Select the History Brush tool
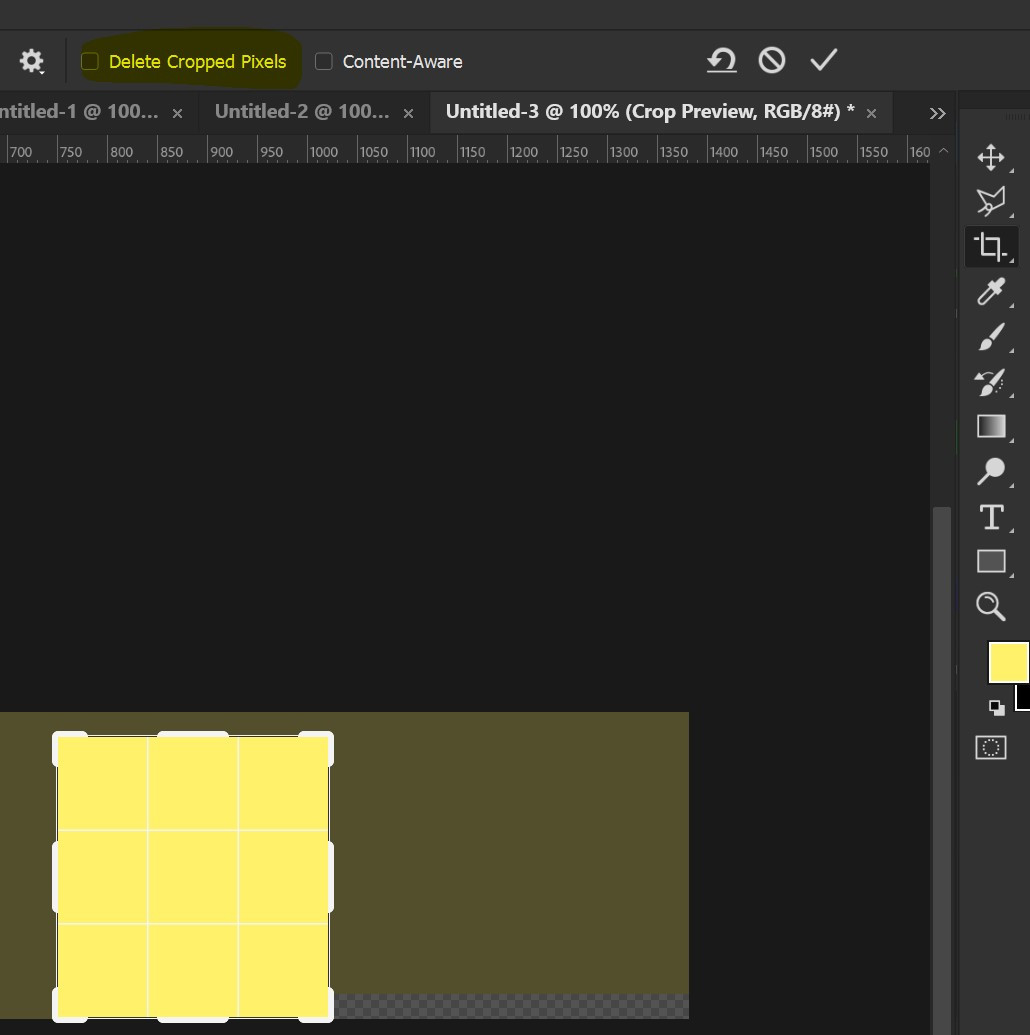Viewport: 1030px width, 1035px height. point(990,382)
